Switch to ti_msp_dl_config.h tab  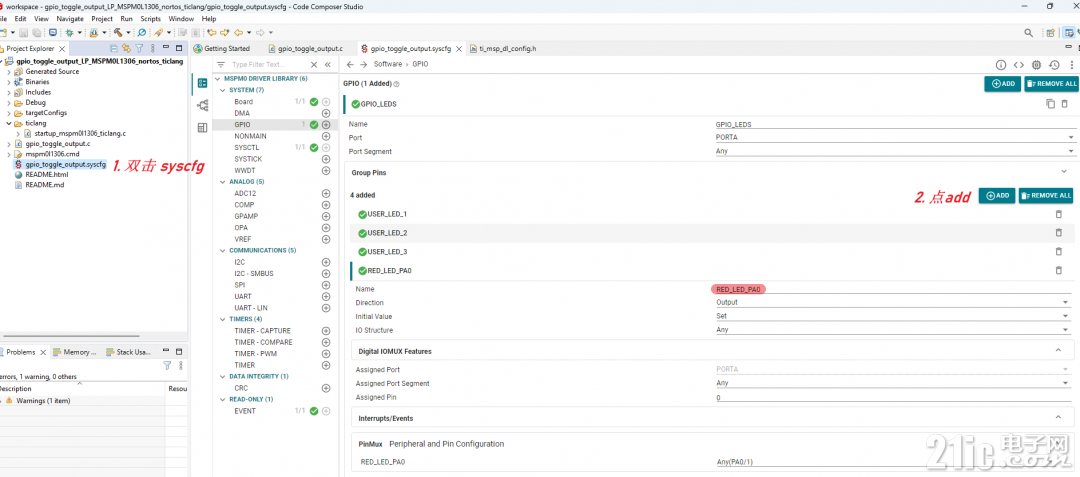[x=502, y=48]
